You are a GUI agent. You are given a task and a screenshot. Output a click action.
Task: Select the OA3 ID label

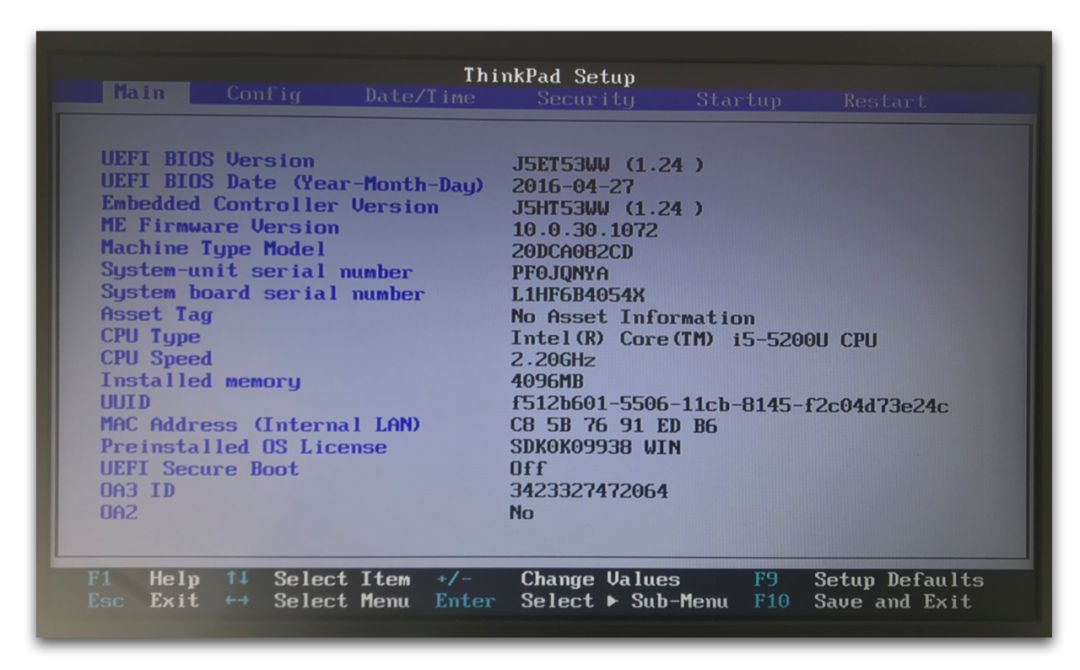point(138,490)
